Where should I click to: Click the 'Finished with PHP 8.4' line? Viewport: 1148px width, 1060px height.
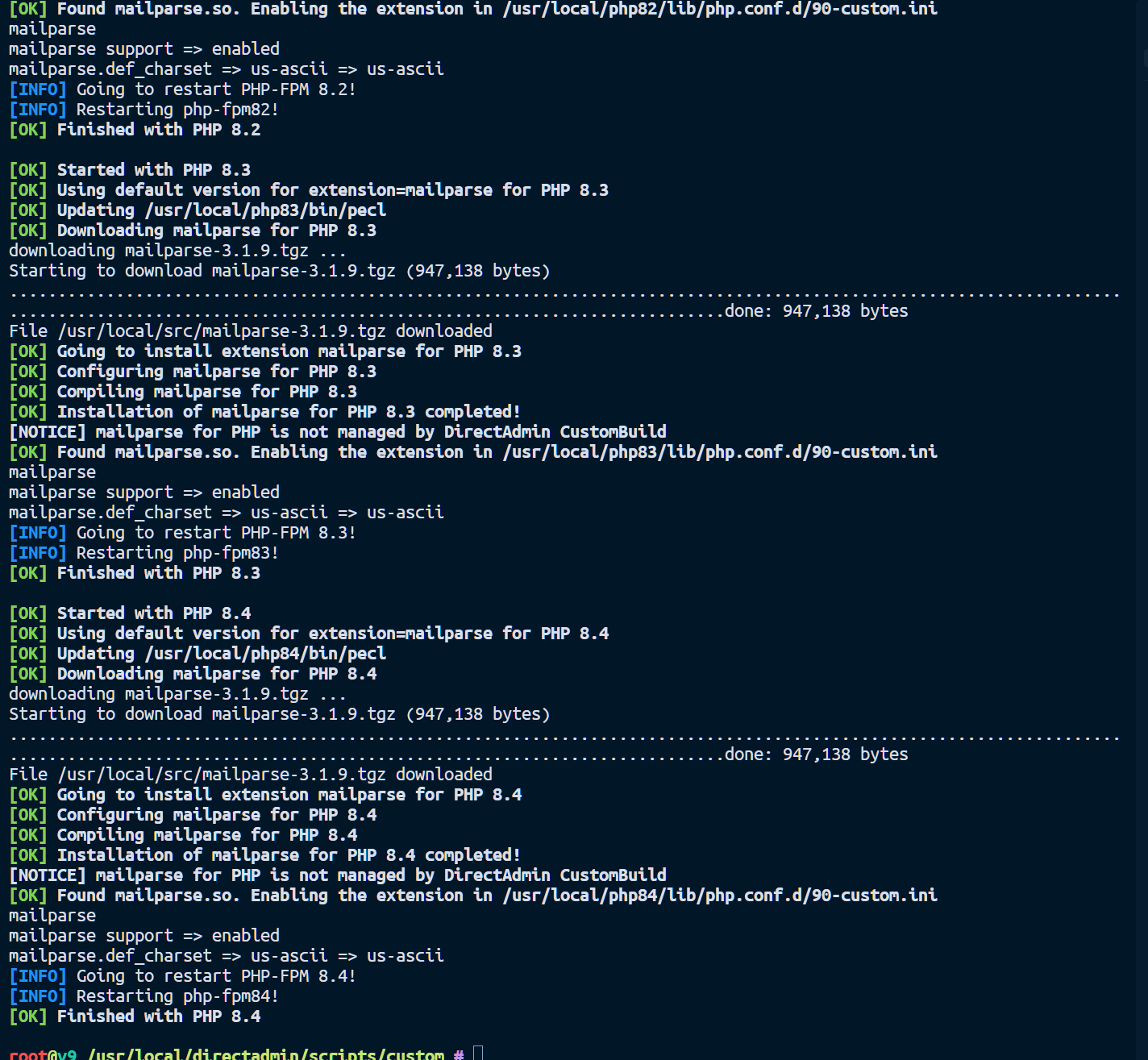(158, 1016)
